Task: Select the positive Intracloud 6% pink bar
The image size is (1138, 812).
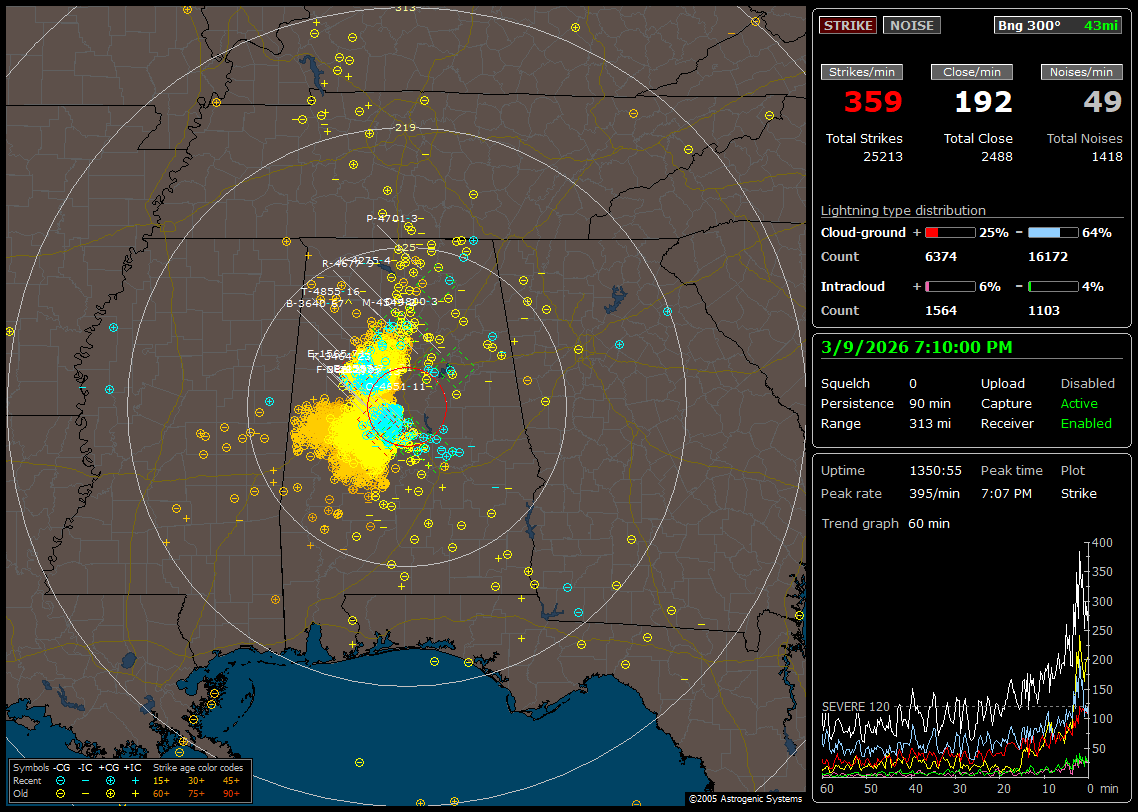Action: pyautogui.click(x=950, y=287)
